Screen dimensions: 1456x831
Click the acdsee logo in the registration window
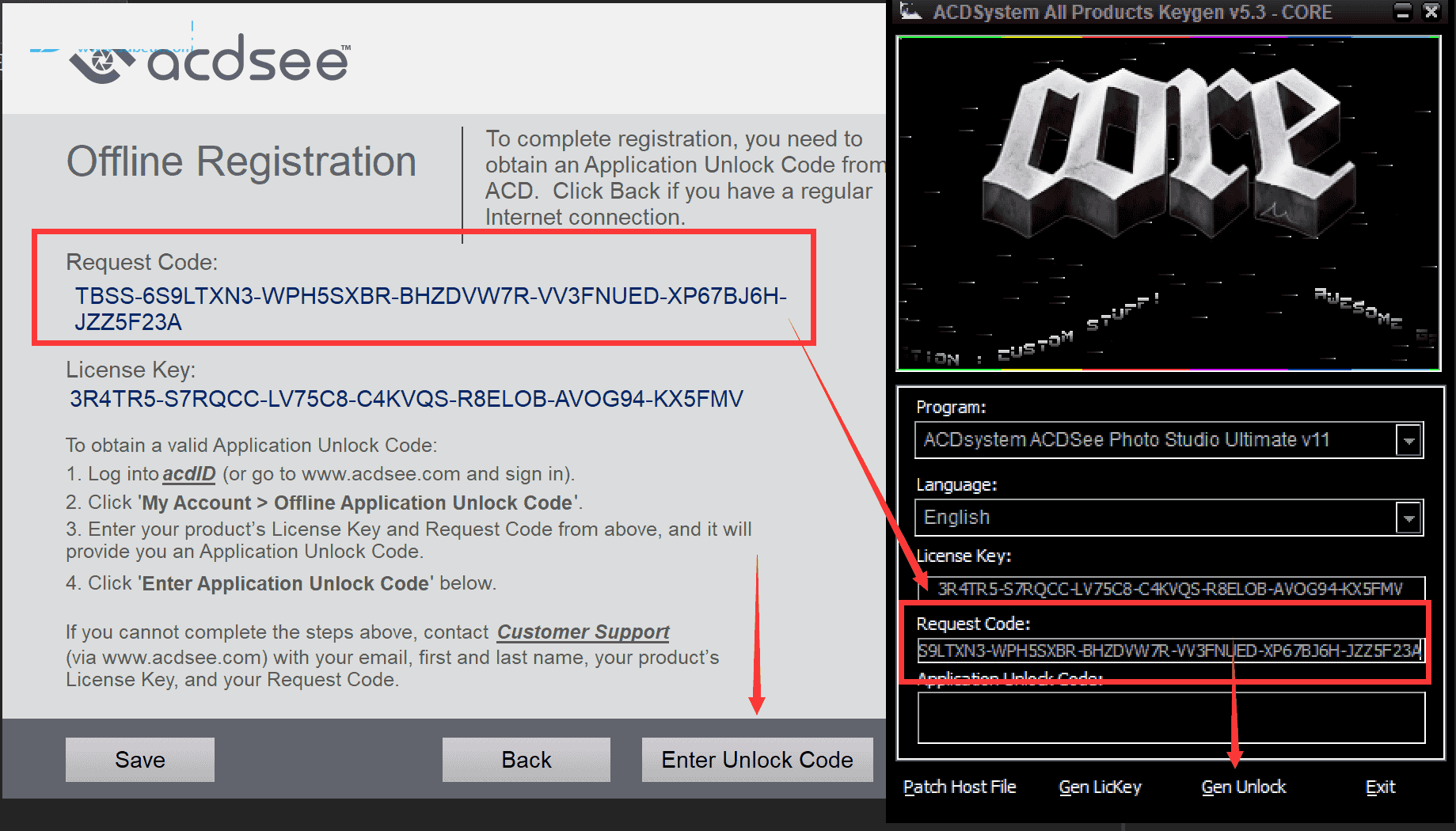[x=210, y=59]
